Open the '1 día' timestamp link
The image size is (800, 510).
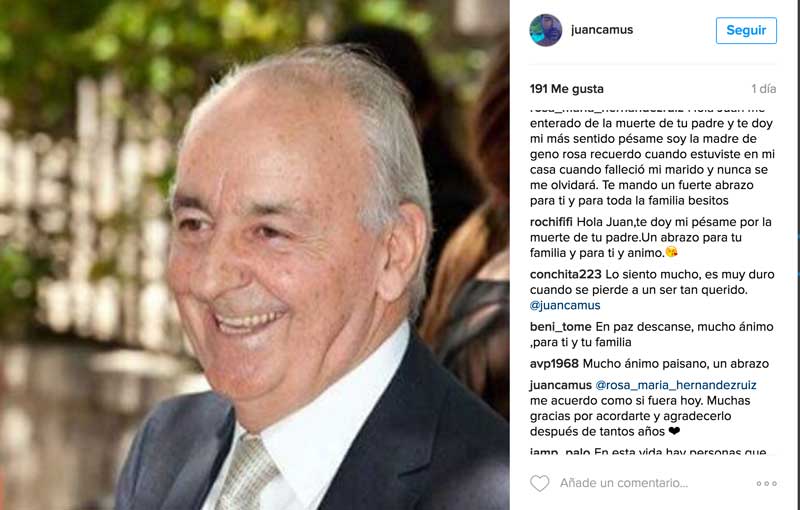pos(764,89)
